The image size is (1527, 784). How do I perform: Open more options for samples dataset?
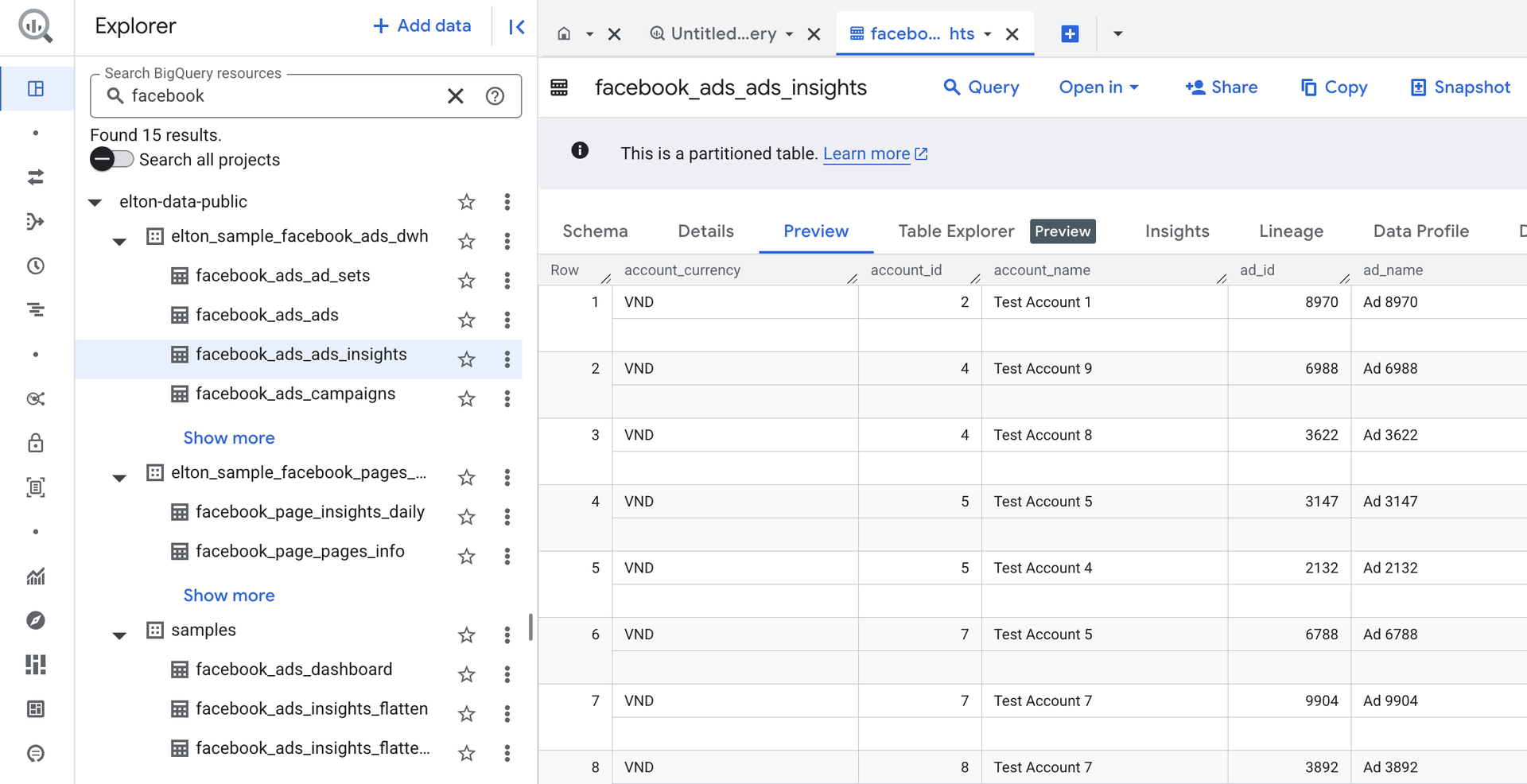(507, 635)
